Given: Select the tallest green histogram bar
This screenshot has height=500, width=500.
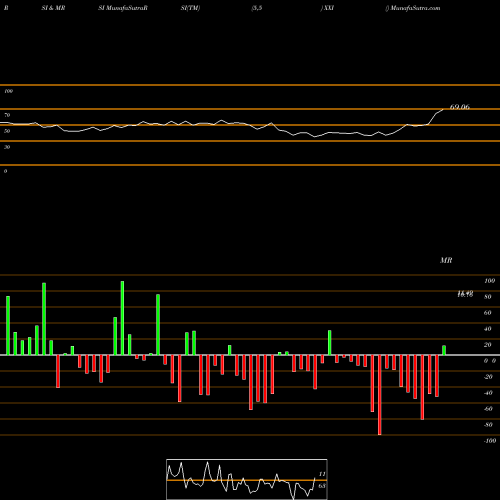Looking at the screenshot, I should (x=122, y=318).
